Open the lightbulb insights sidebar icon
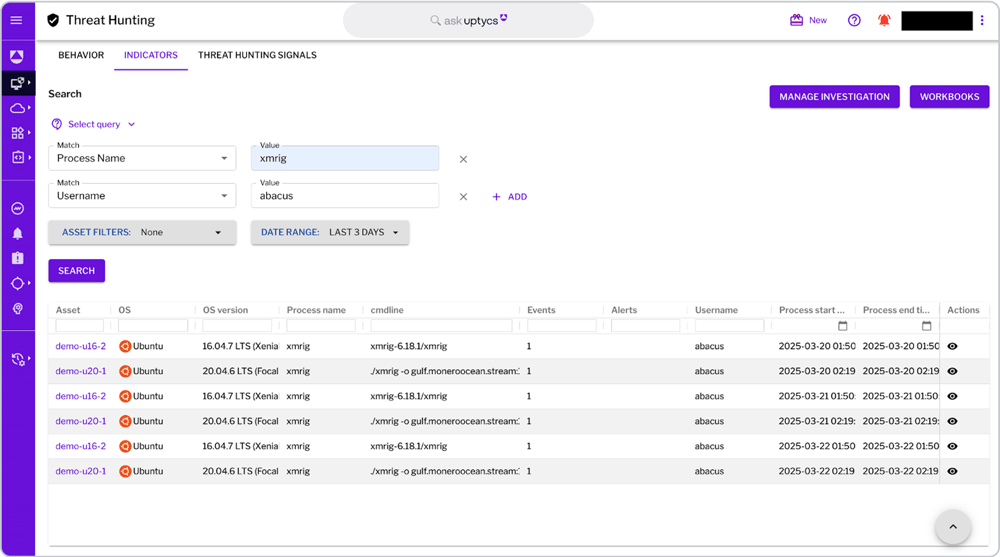 (17, 309)
